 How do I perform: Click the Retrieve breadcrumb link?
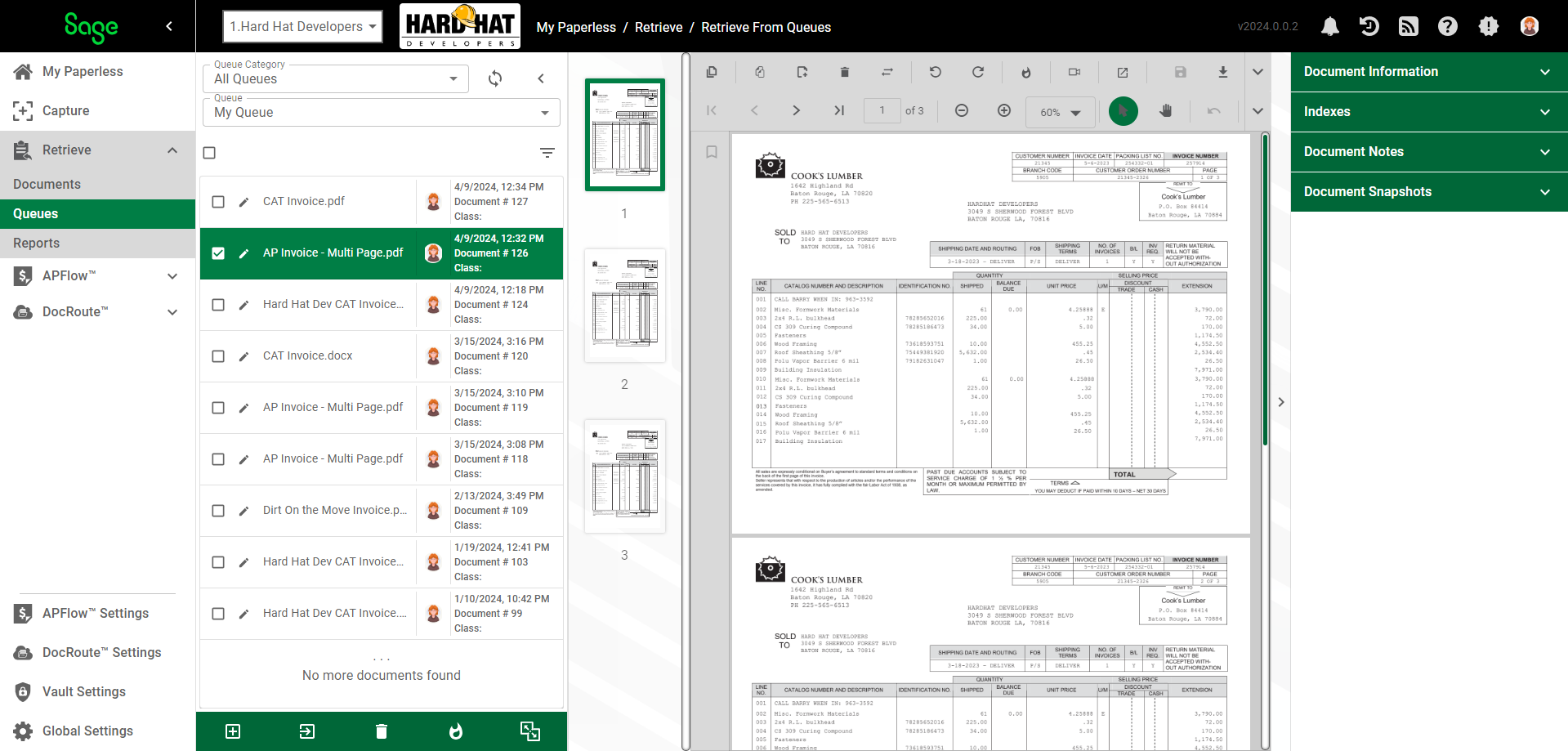tap(659, 27)
